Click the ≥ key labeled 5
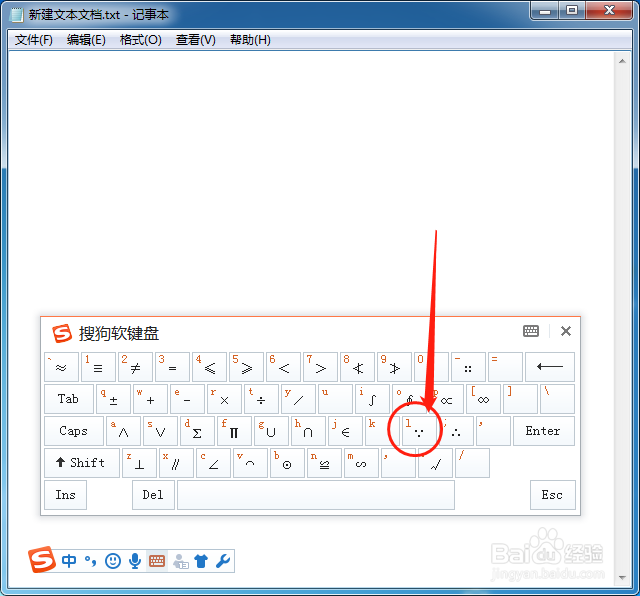Screen dimensions: 640x596 [x=246, y=367]
